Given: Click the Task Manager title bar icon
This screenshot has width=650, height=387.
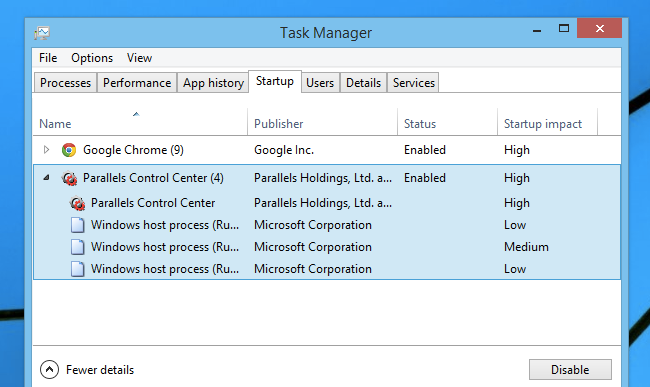Looking at the screenshot, I should pyautogui.click(x=42, y=33).
